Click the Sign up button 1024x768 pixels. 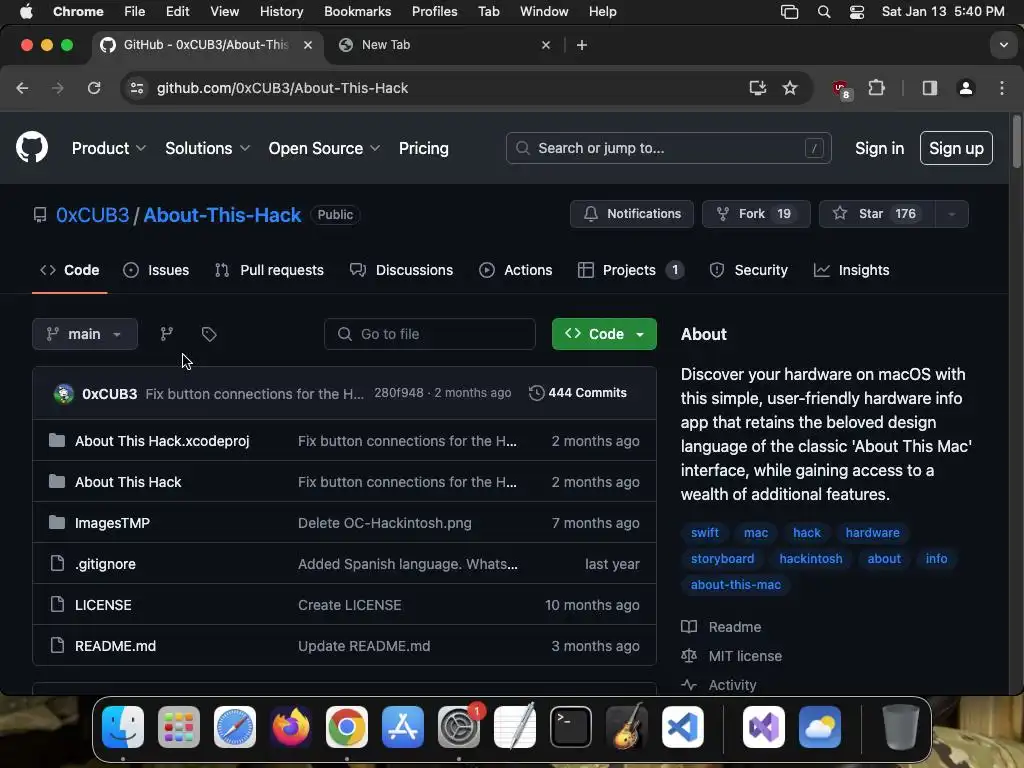click(956, 148)
